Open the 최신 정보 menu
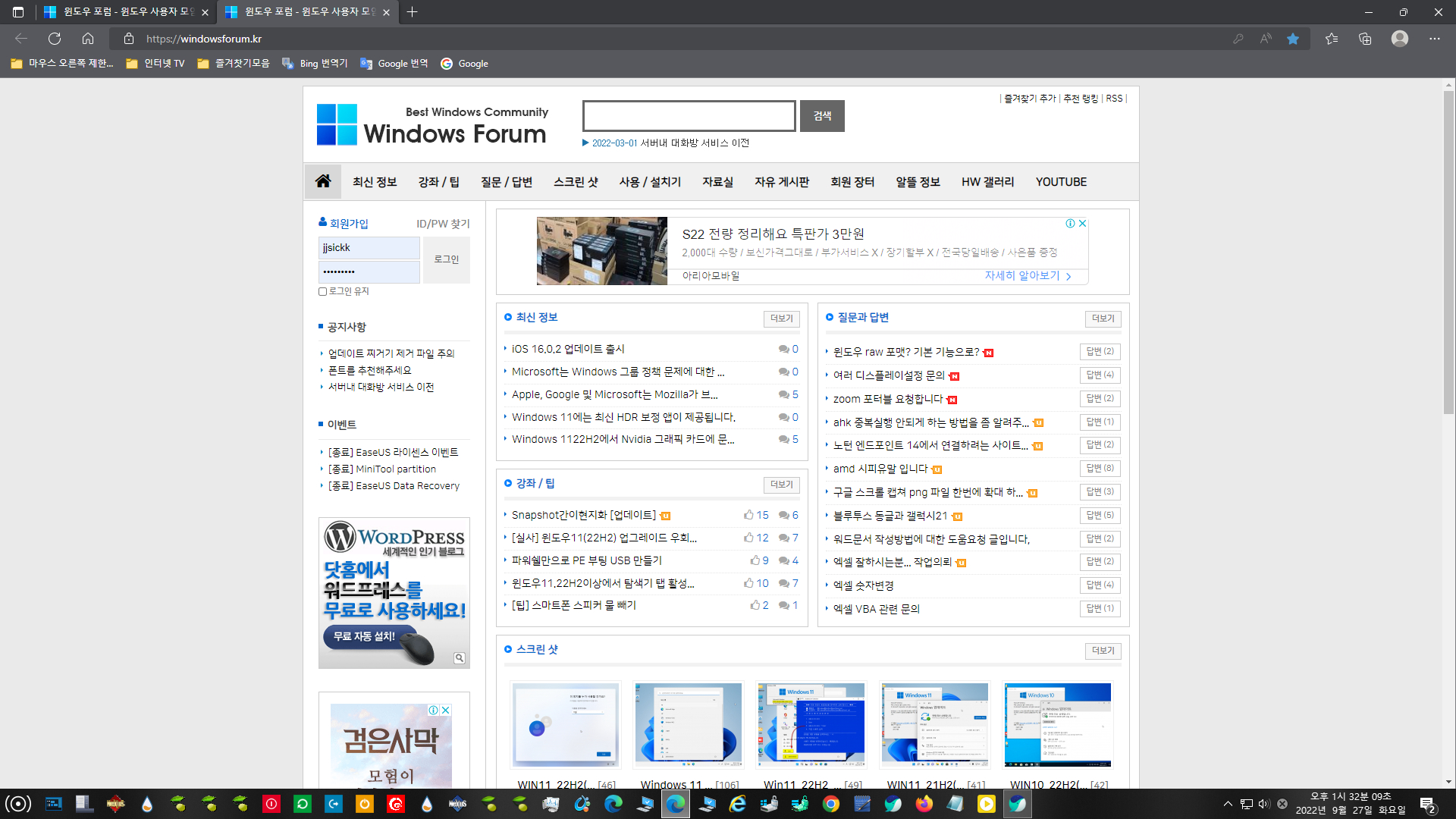Viewport: 1456px width, 819px height. [x=375, y=182]
